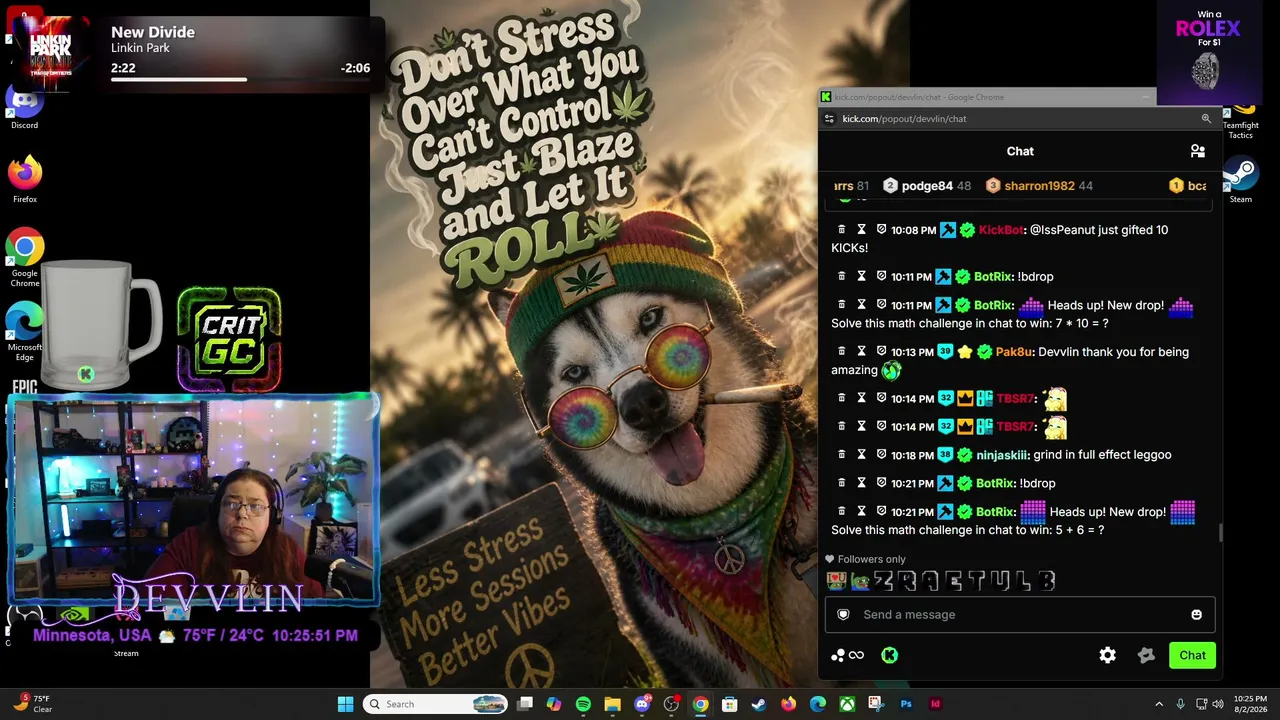Image resolution: width=1280 pixels, height=720 pixels.
Task: Click the first emote in quick emote row
Action: click(836, 580)
